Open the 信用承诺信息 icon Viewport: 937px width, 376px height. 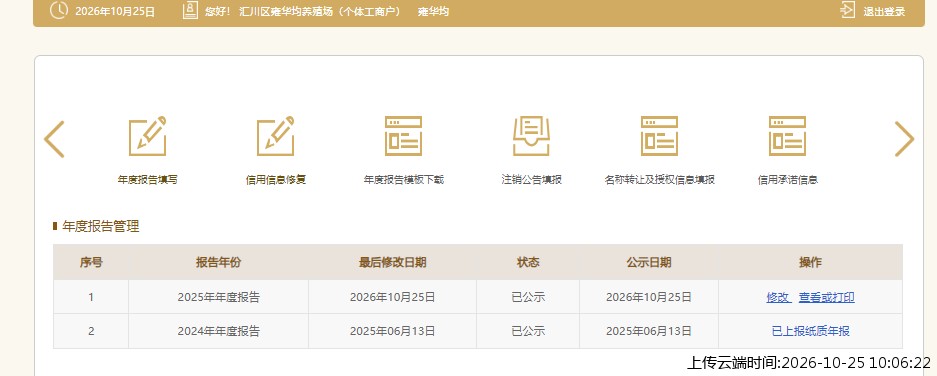tap(787, 136)
